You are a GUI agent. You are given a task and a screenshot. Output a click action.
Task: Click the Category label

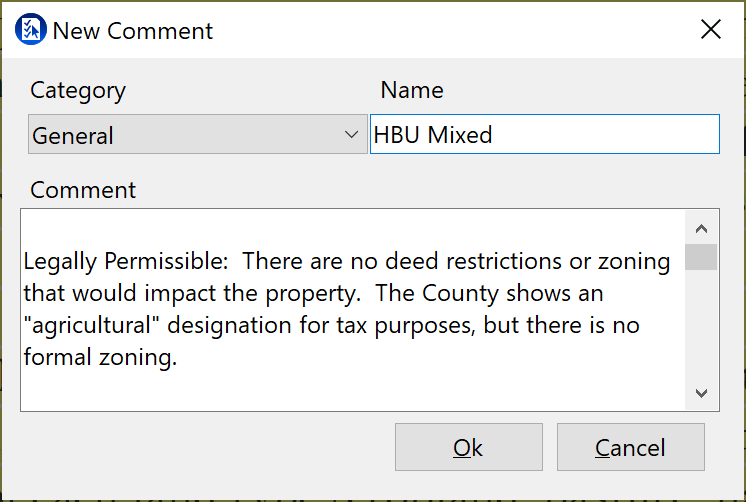pos(78,90)
